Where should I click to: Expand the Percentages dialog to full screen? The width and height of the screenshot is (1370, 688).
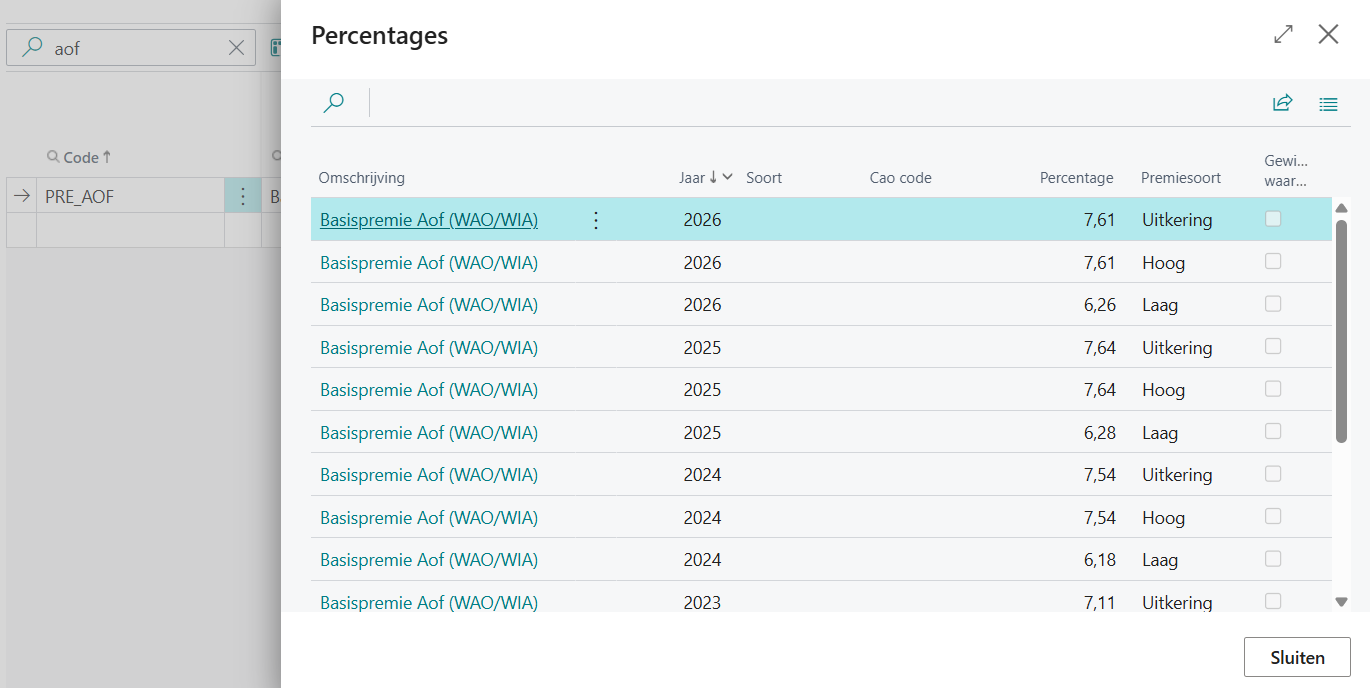[1283, 34]
